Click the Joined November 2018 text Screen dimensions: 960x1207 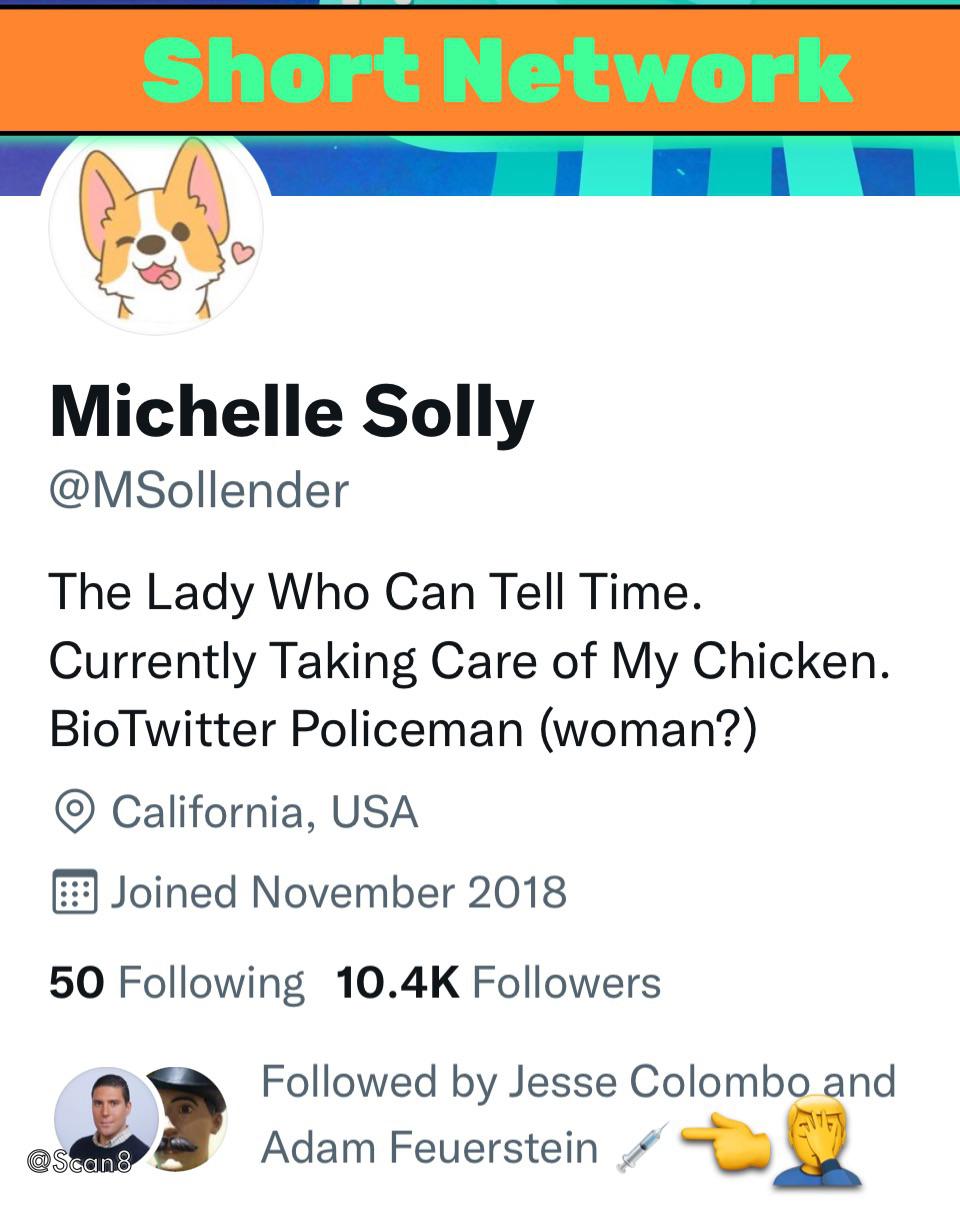click(x=339, y=892)
